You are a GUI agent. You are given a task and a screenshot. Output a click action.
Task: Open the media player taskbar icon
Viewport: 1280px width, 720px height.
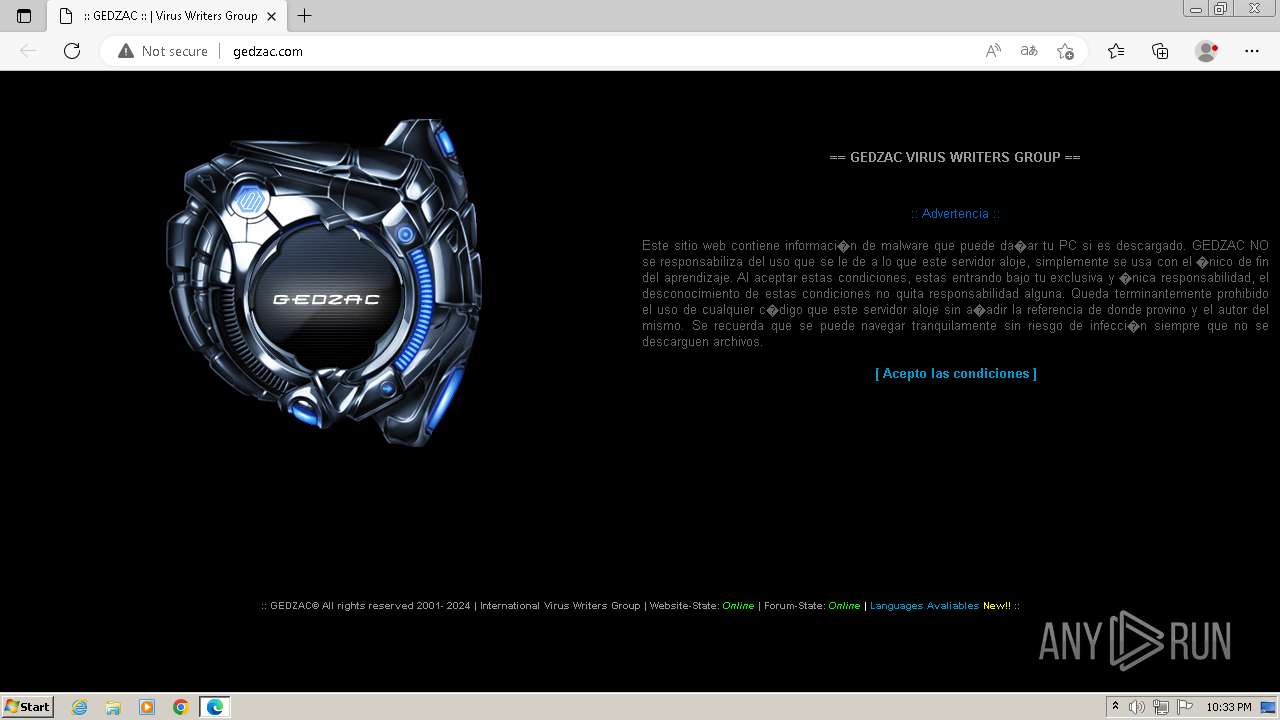click(147, 707)
